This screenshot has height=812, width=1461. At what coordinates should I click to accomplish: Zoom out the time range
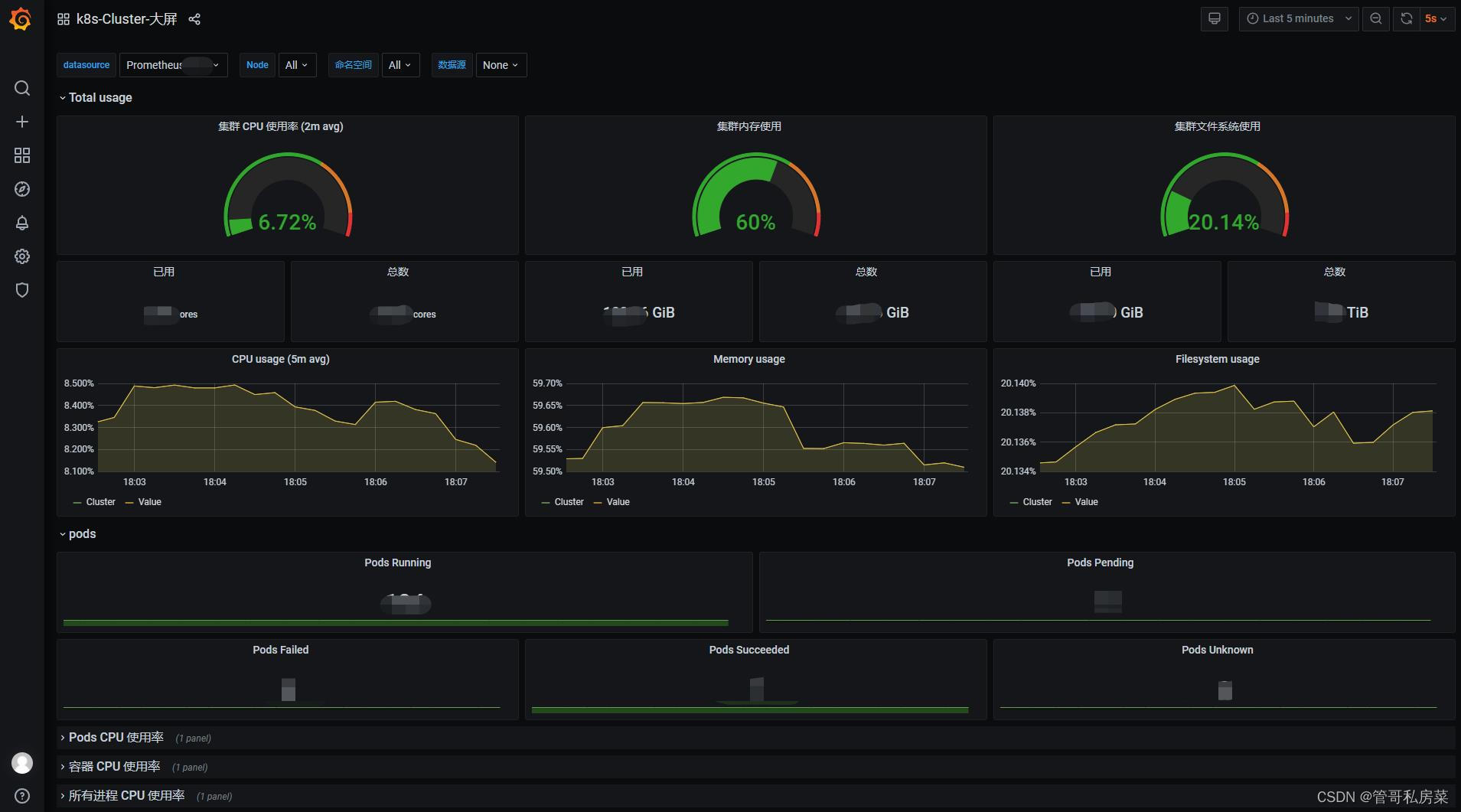click(x=1375, y=18)
